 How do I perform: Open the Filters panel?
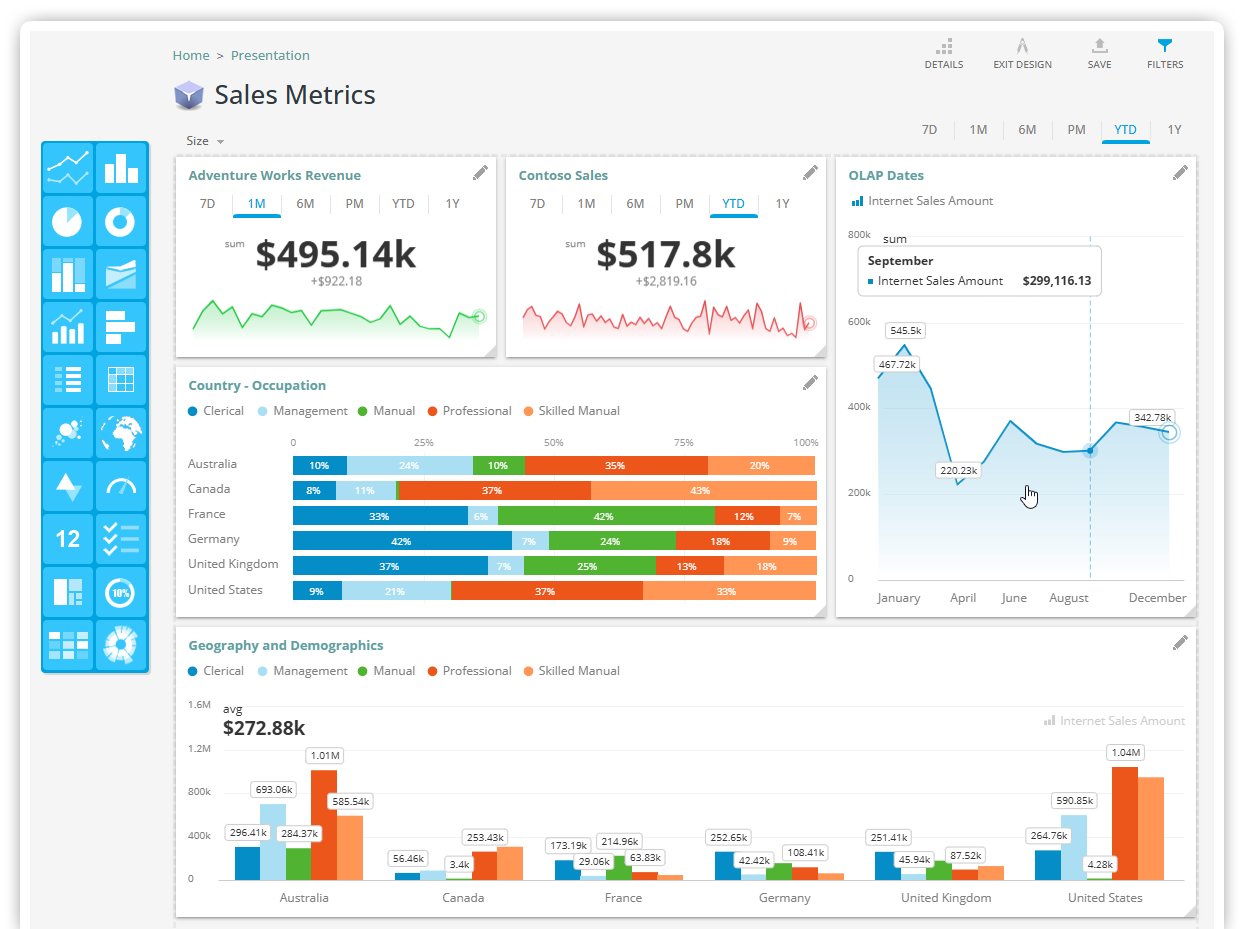(x=1165, y=54)
